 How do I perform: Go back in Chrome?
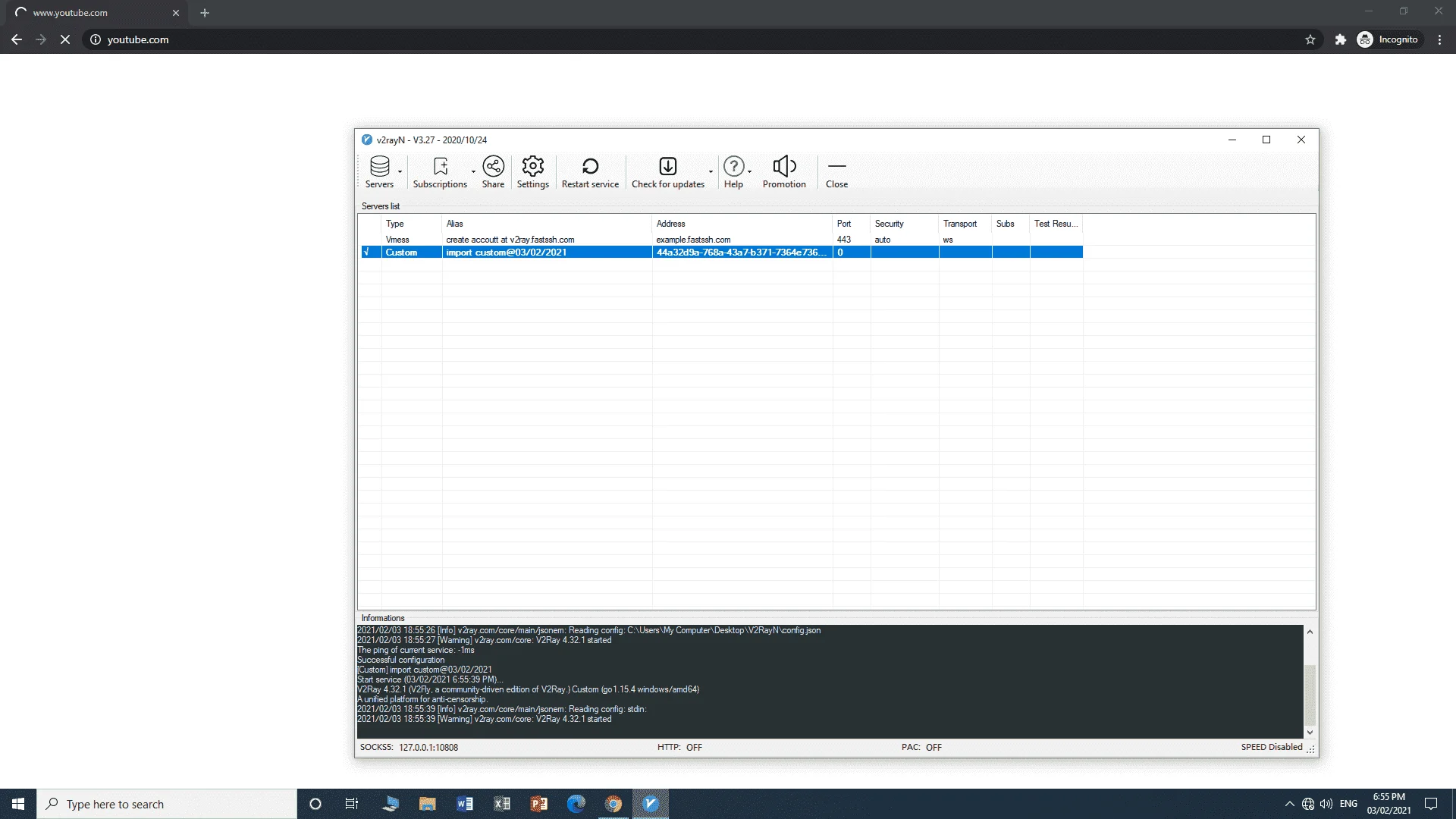tap(17, 39)
